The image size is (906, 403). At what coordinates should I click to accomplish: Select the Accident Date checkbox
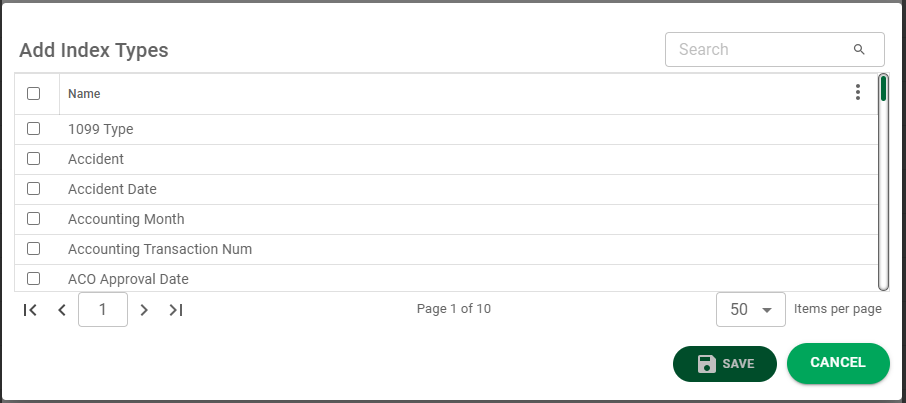pyautogui.click(x=34, y=188)
